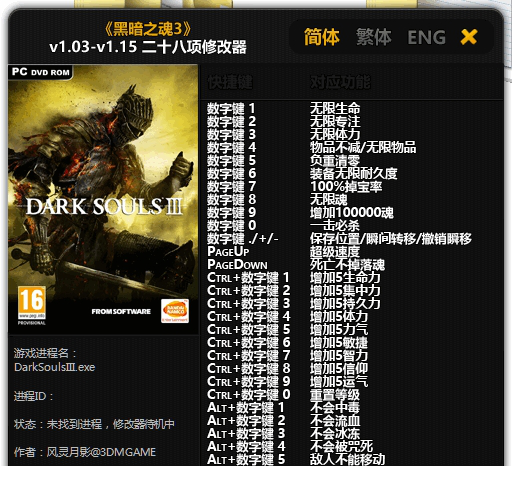
Task: Click the v1.03-v1.15 二十八项修改器 subtitle
Action: 148,47
